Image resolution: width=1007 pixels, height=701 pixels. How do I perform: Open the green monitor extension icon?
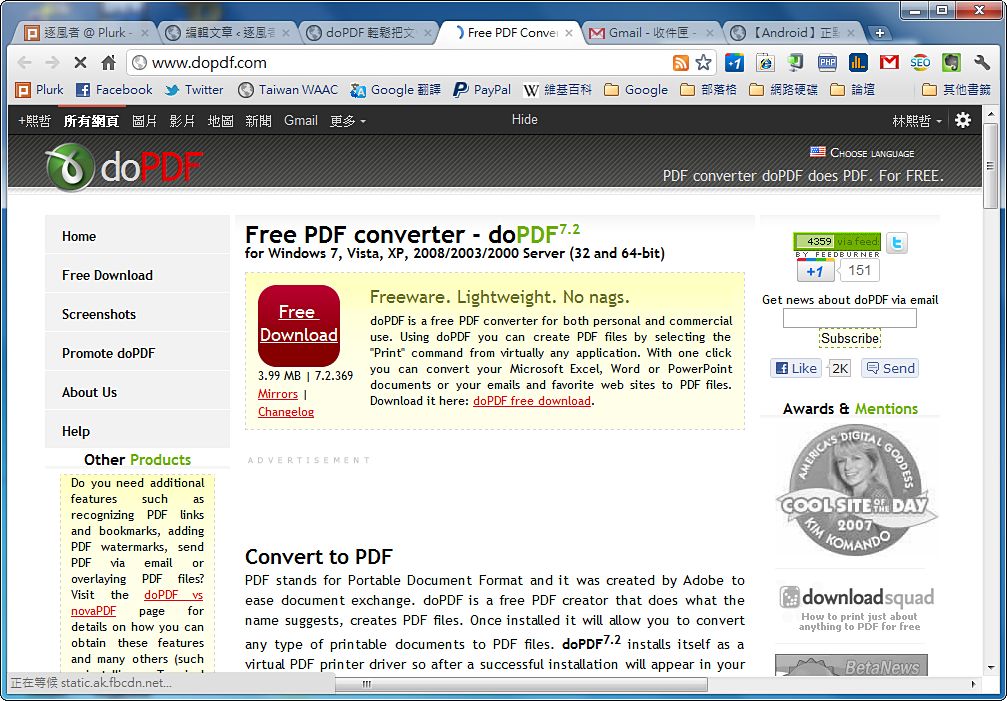(x=796, y=62)
